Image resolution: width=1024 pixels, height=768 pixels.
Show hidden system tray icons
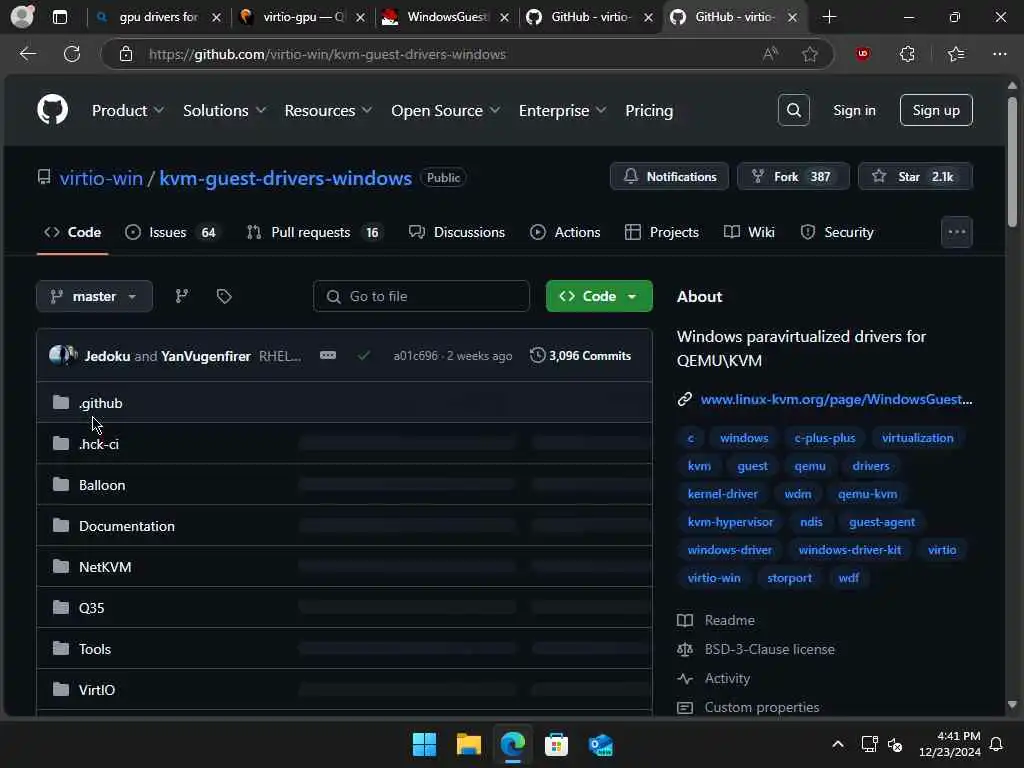point(838,744)
